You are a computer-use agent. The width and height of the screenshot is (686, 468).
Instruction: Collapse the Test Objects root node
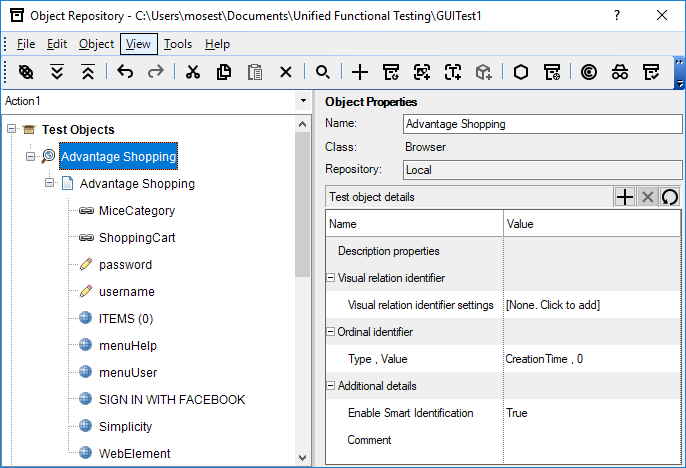(x=11, y=129)
